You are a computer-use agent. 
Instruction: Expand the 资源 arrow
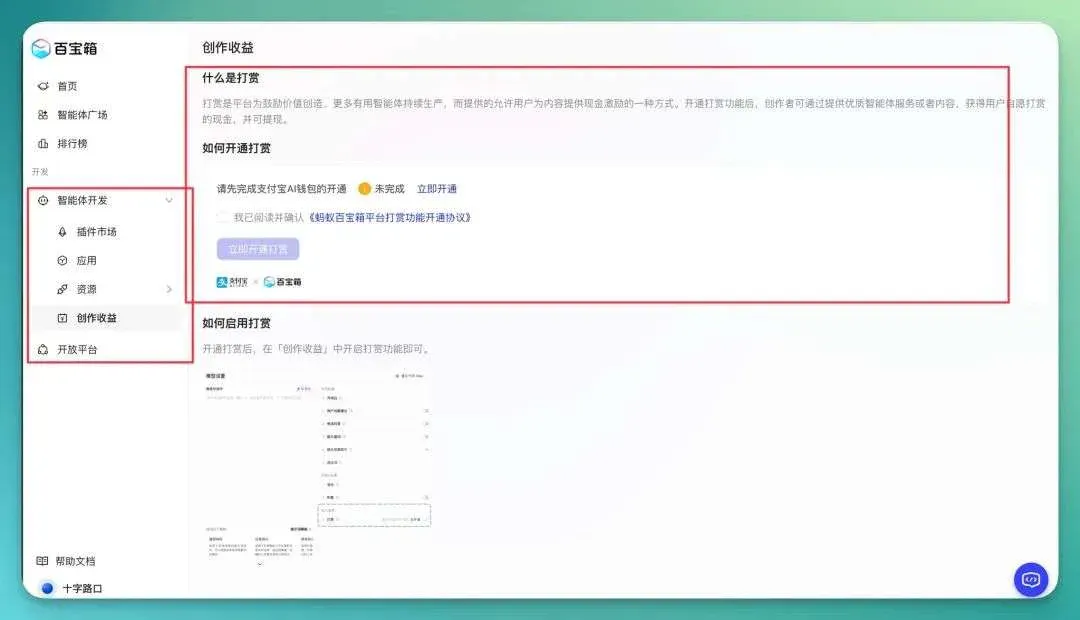[169, 289]
